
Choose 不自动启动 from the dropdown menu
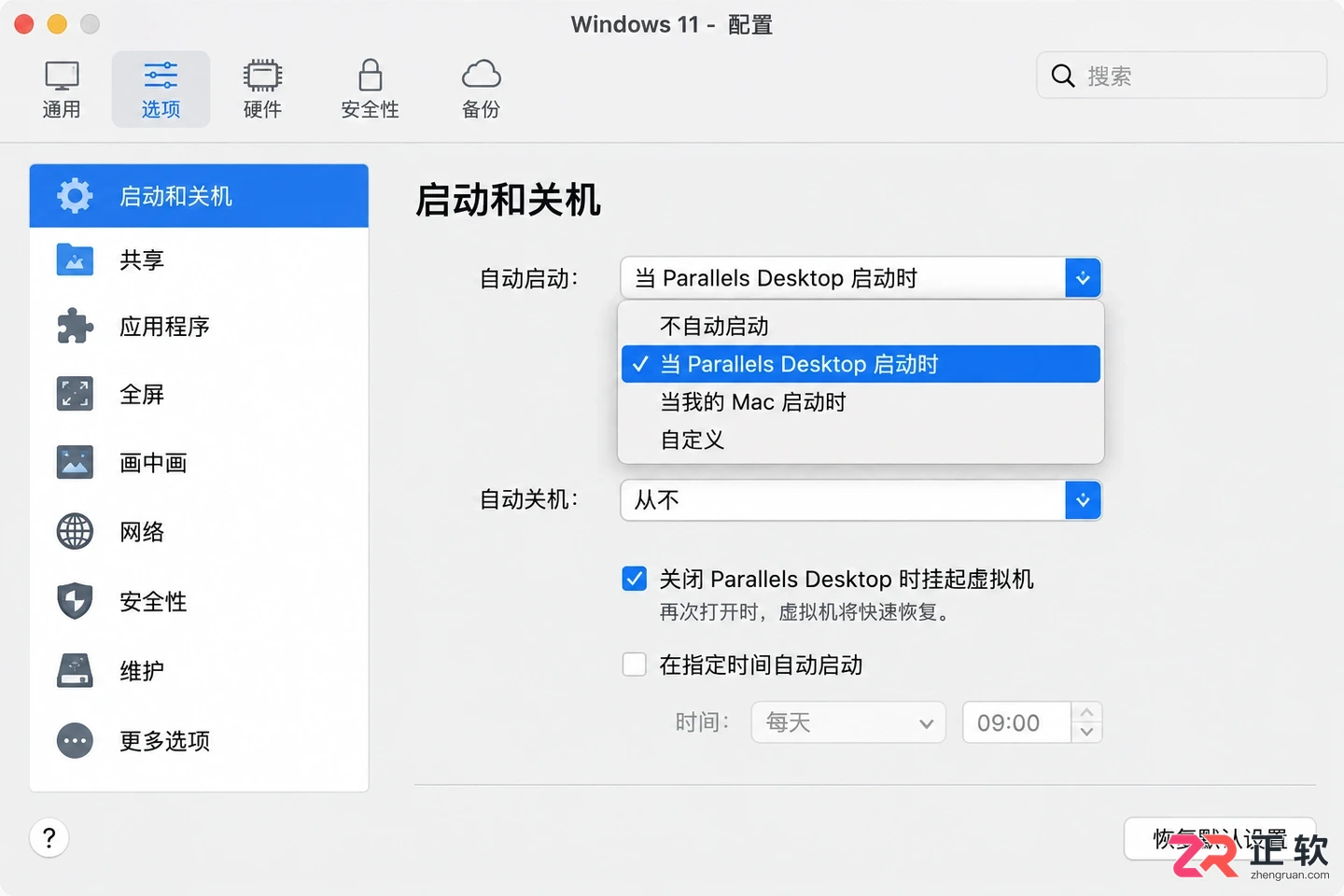coord(861,326)
